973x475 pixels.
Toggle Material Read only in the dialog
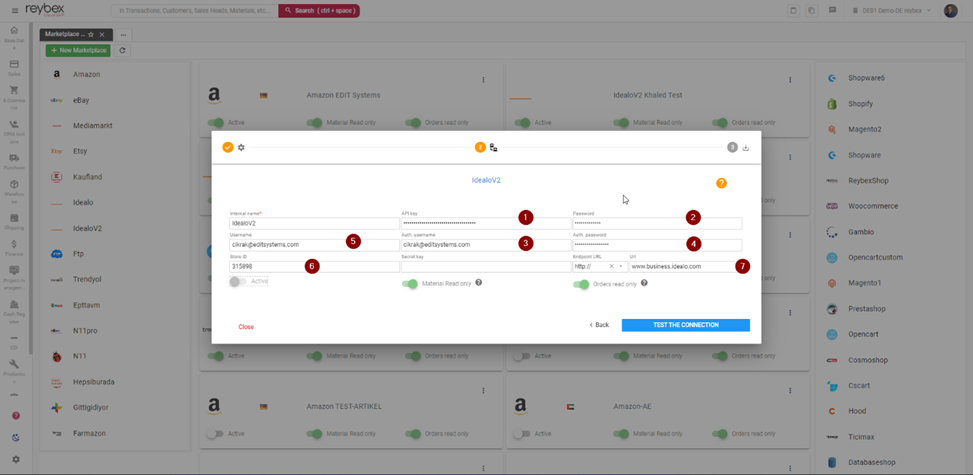click(410, 284)
